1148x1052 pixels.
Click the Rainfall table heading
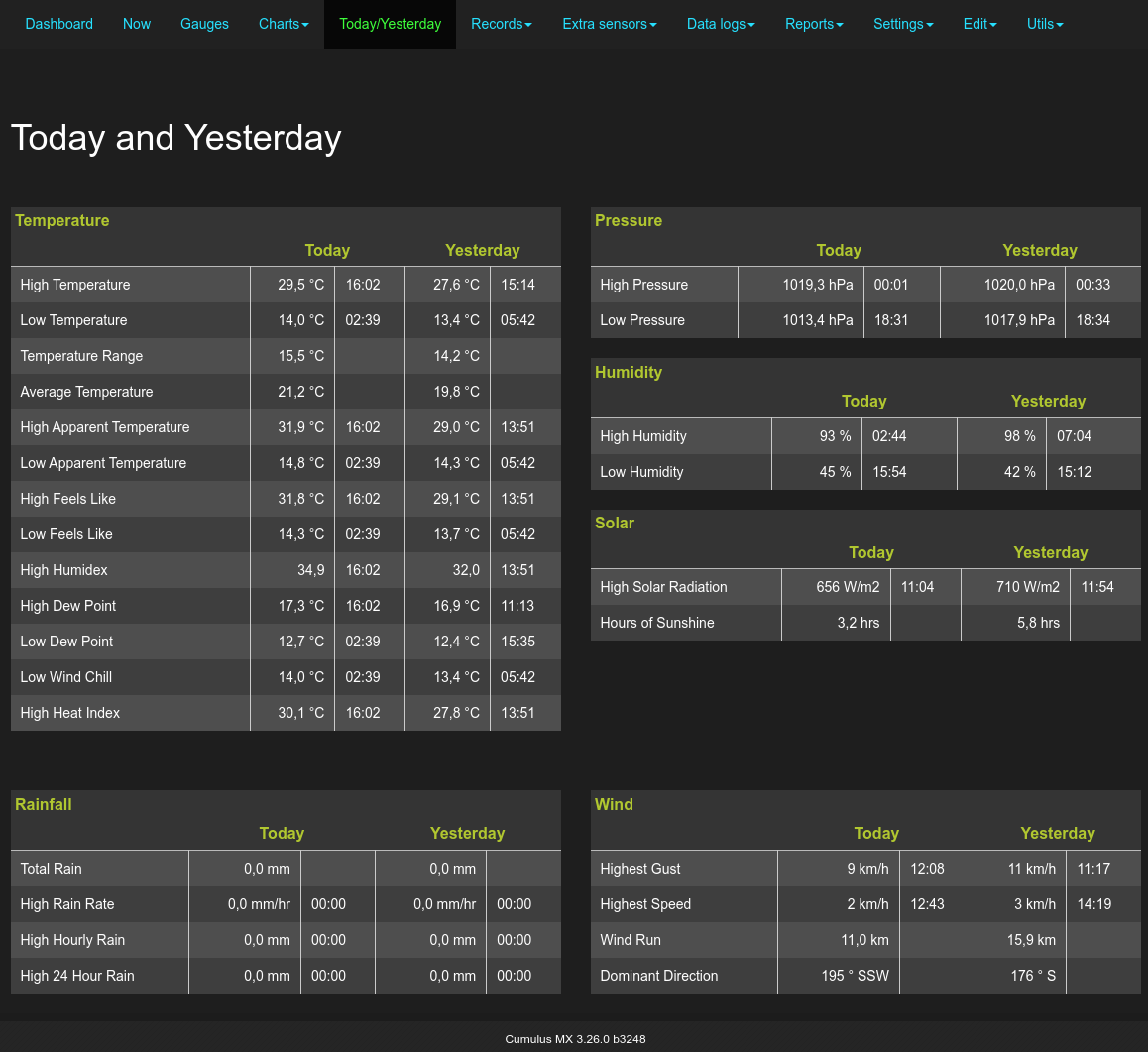point(44,804)
